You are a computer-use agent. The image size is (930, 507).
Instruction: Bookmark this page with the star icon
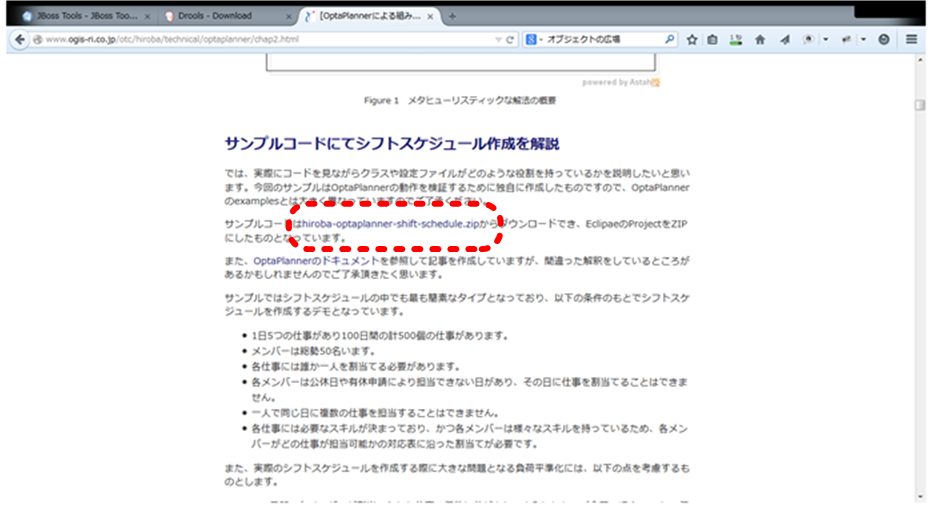pos(692,40)
